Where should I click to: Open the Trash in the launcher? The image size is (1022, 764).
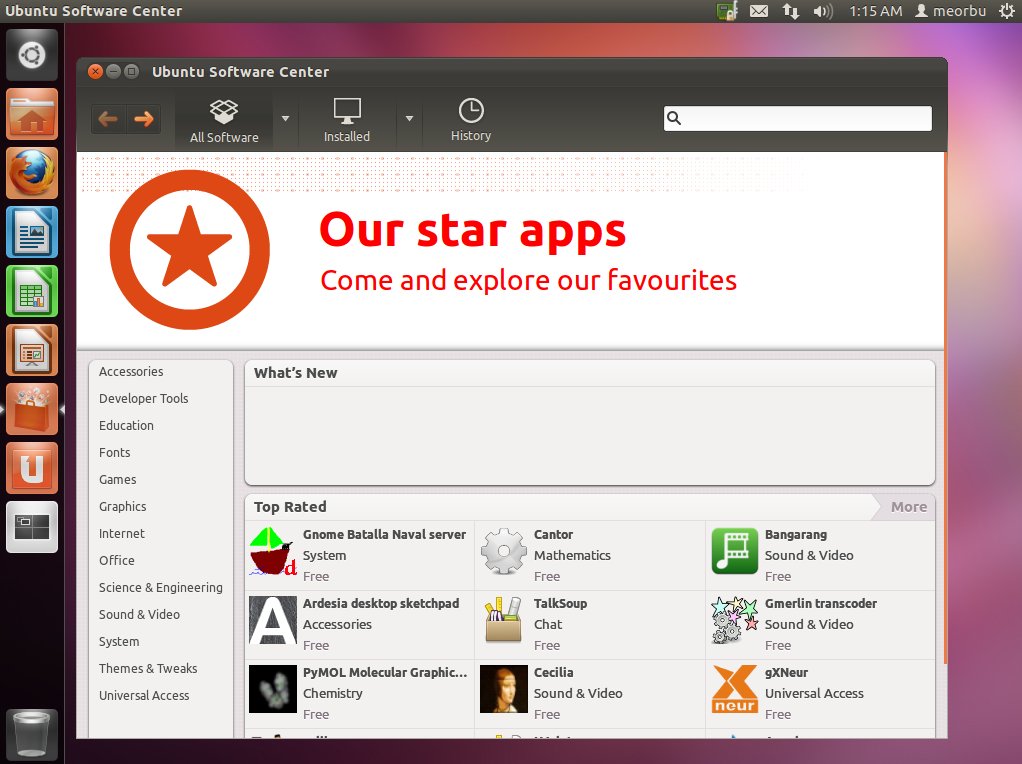32,735
